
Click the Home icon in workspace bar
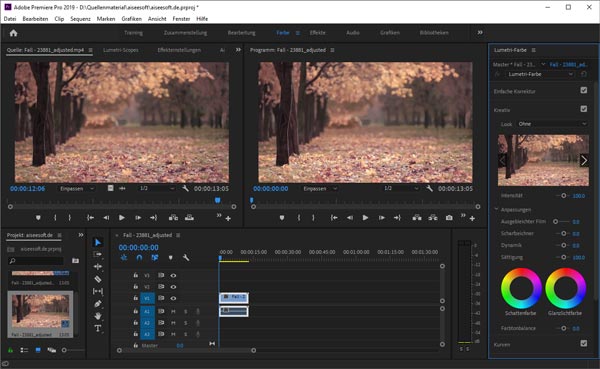[x=13, y=33]
